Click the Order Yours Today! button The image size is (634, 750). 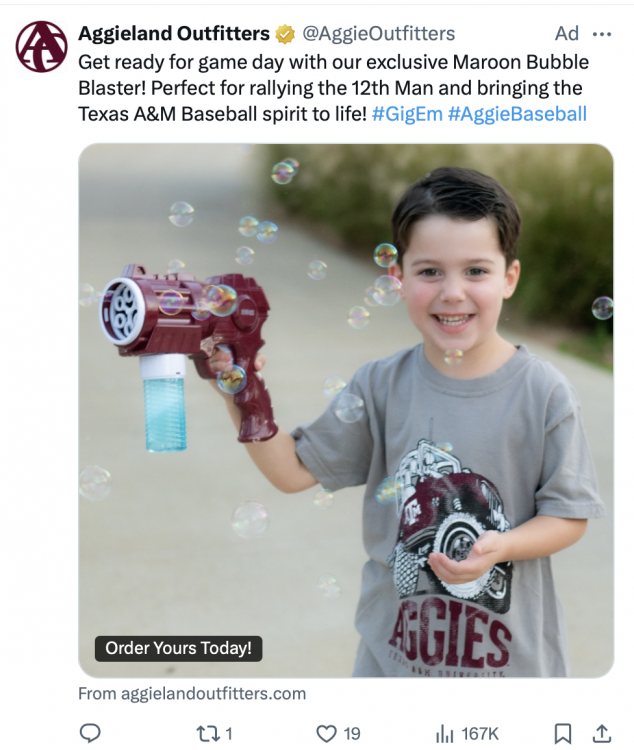coord(178,648)
